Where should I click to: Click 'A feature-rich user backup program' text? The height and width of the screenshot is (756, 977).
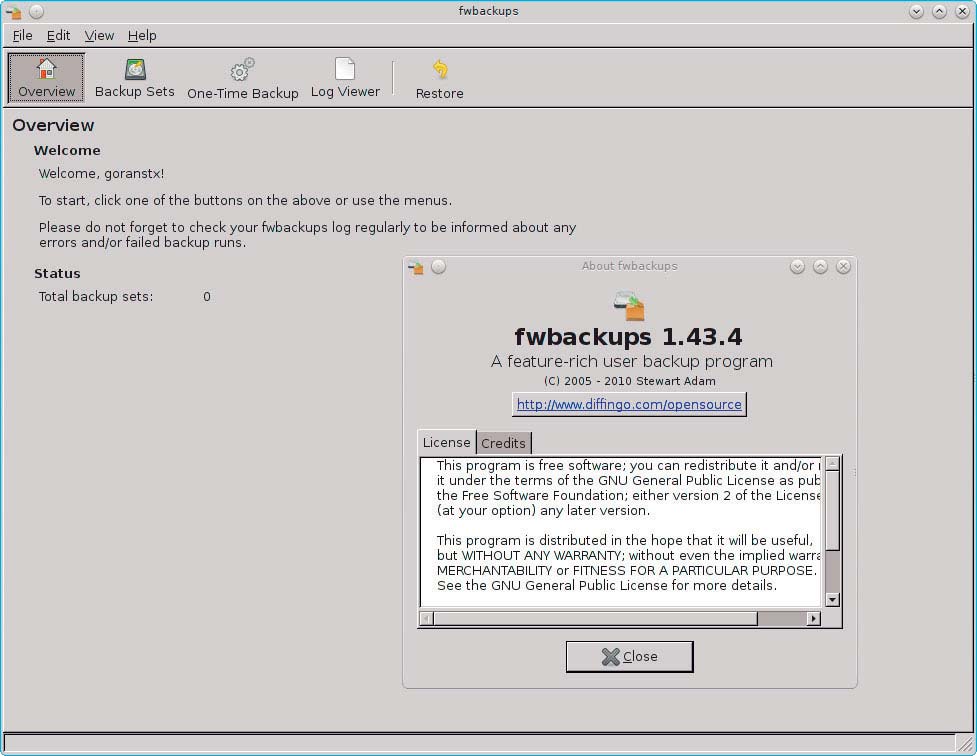pyautogui.click(x=631, y=361)
